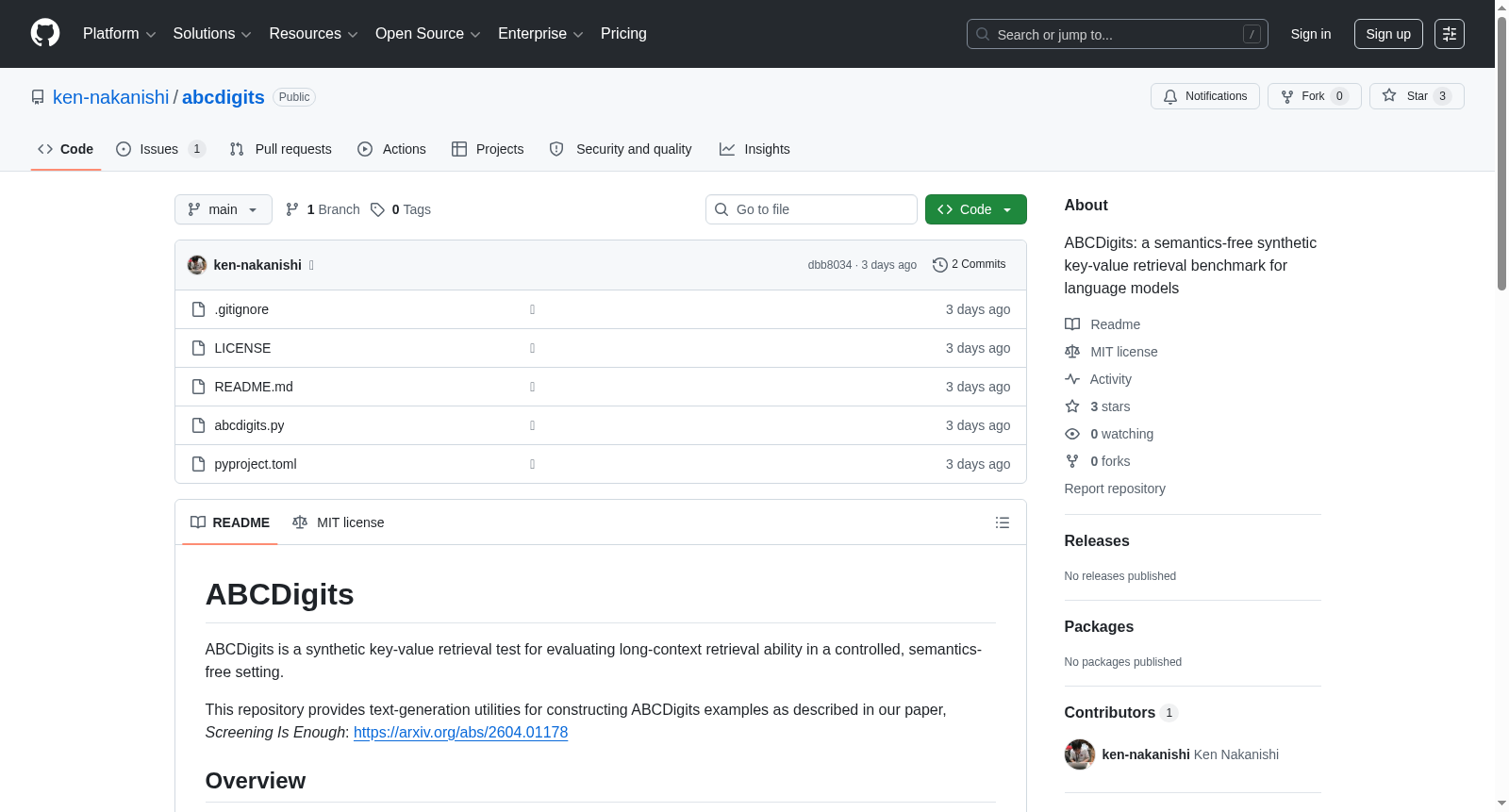Expand the Resources dropdown menu

(x=314, y=34)
